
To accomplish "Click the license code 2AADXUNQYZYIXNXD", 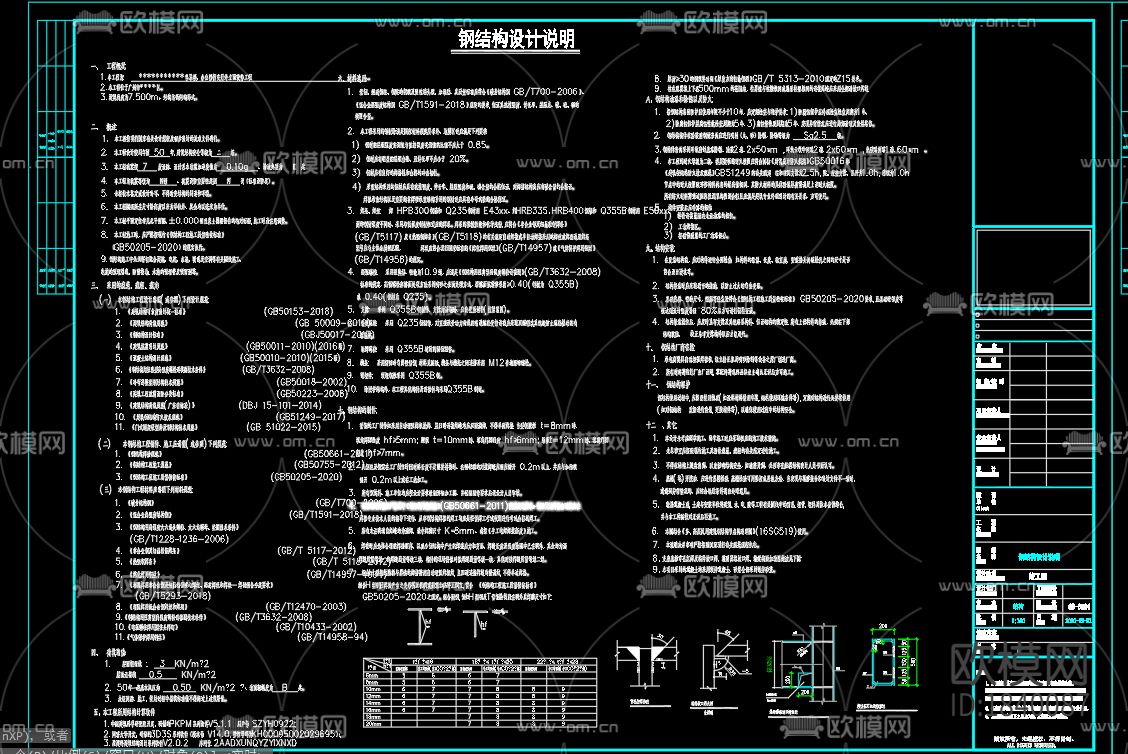I will [255, 742].
